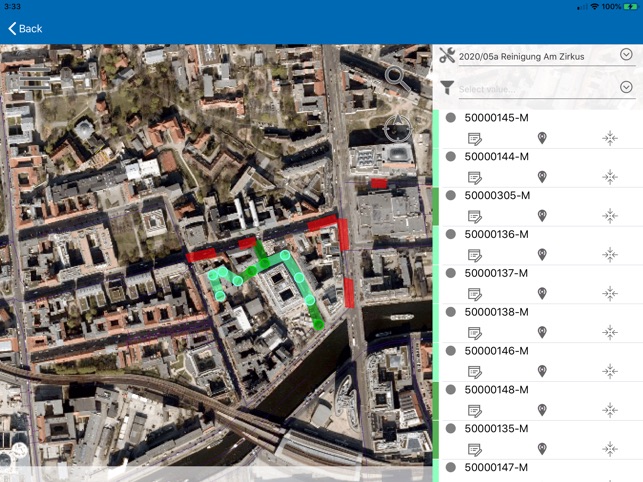Viewport: 643px width, 482px height.
Task: Click the location pin for 50000138-M
Action: click(x=542, y=332)
